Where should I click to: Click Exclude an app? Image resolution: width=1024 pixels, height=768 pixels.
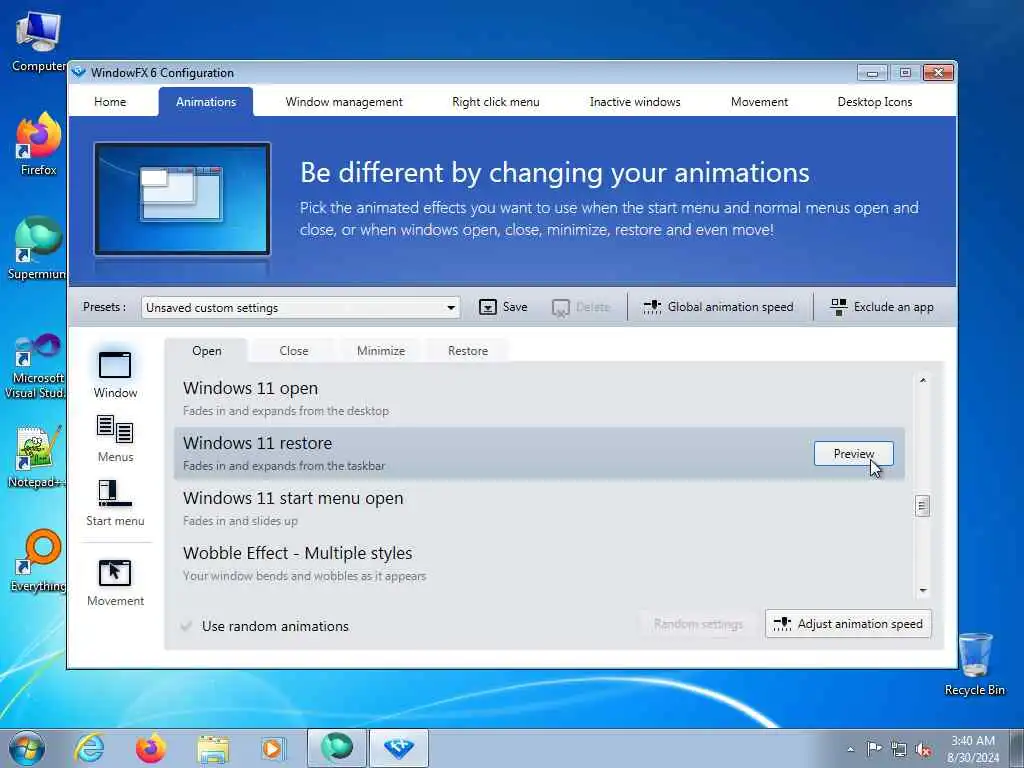tap(882, 307)
